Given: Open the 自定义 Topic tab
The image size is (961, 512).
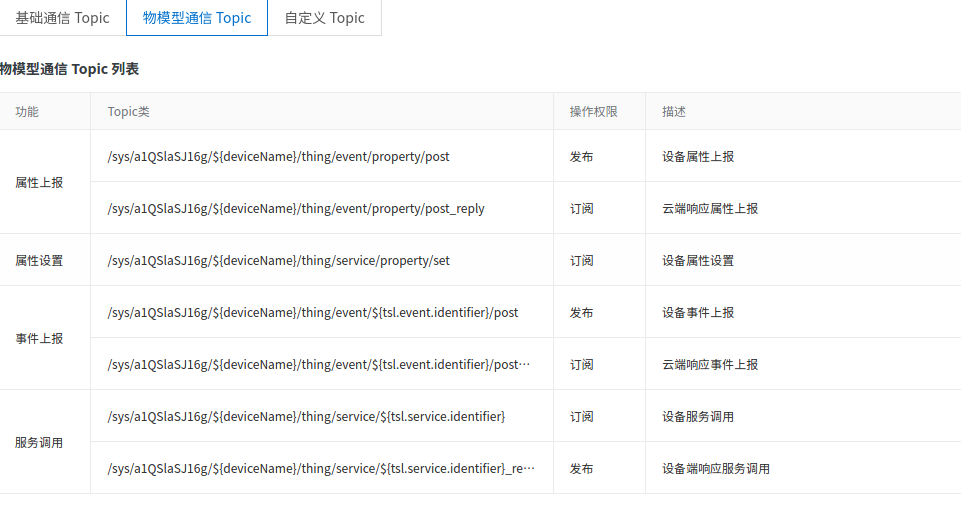Looking at the screenshot, I should (x=324, y=18).
